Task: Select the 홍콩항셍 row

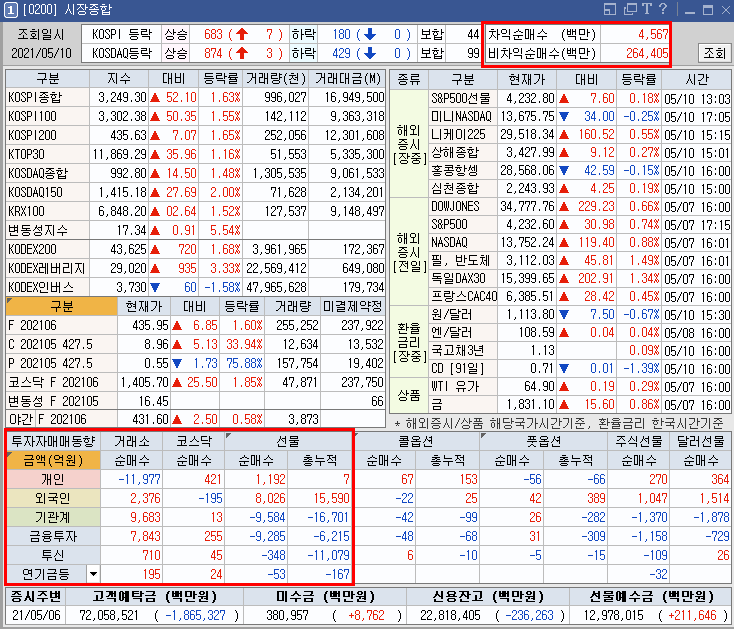Action: pos(580,170)
